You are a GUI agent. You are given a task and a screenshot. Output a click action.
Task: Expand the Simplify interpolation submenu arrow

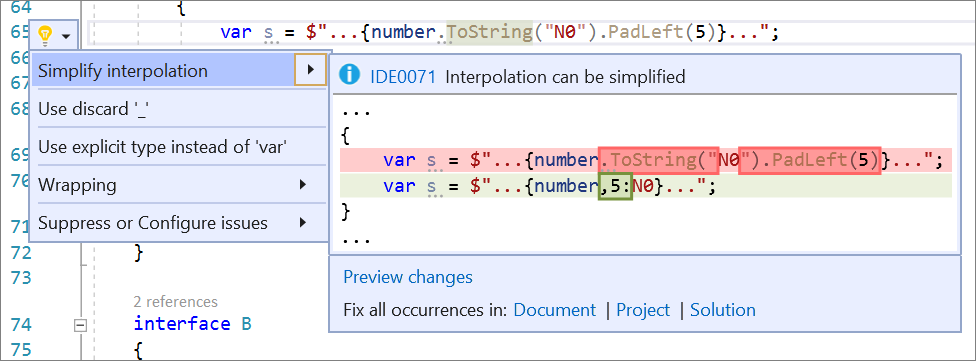(310, 70)
